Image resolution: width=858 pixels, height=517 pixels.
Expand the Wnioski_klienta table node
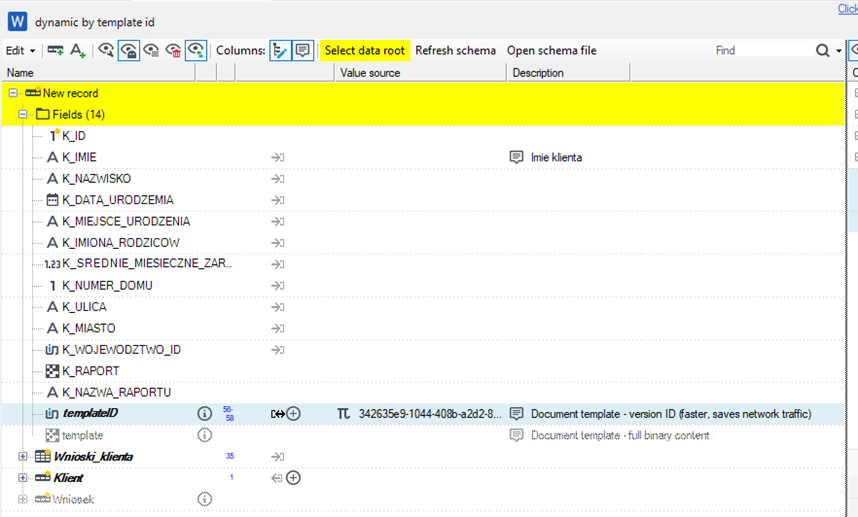(x=22, y=456)
